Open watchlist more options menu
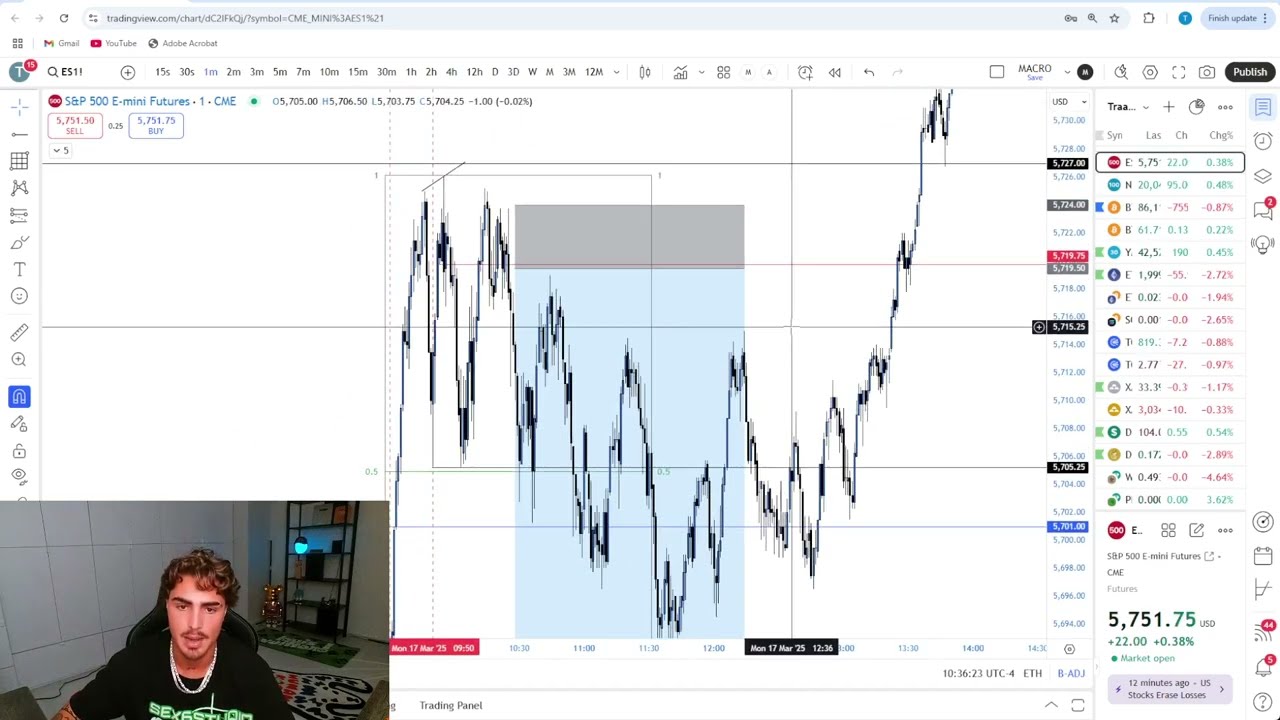This screenshot has height=720, width=1280. pos(1225,107)
